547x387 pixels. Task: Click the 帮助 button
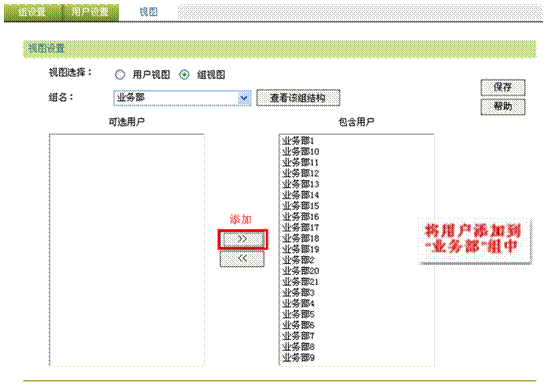503,106
